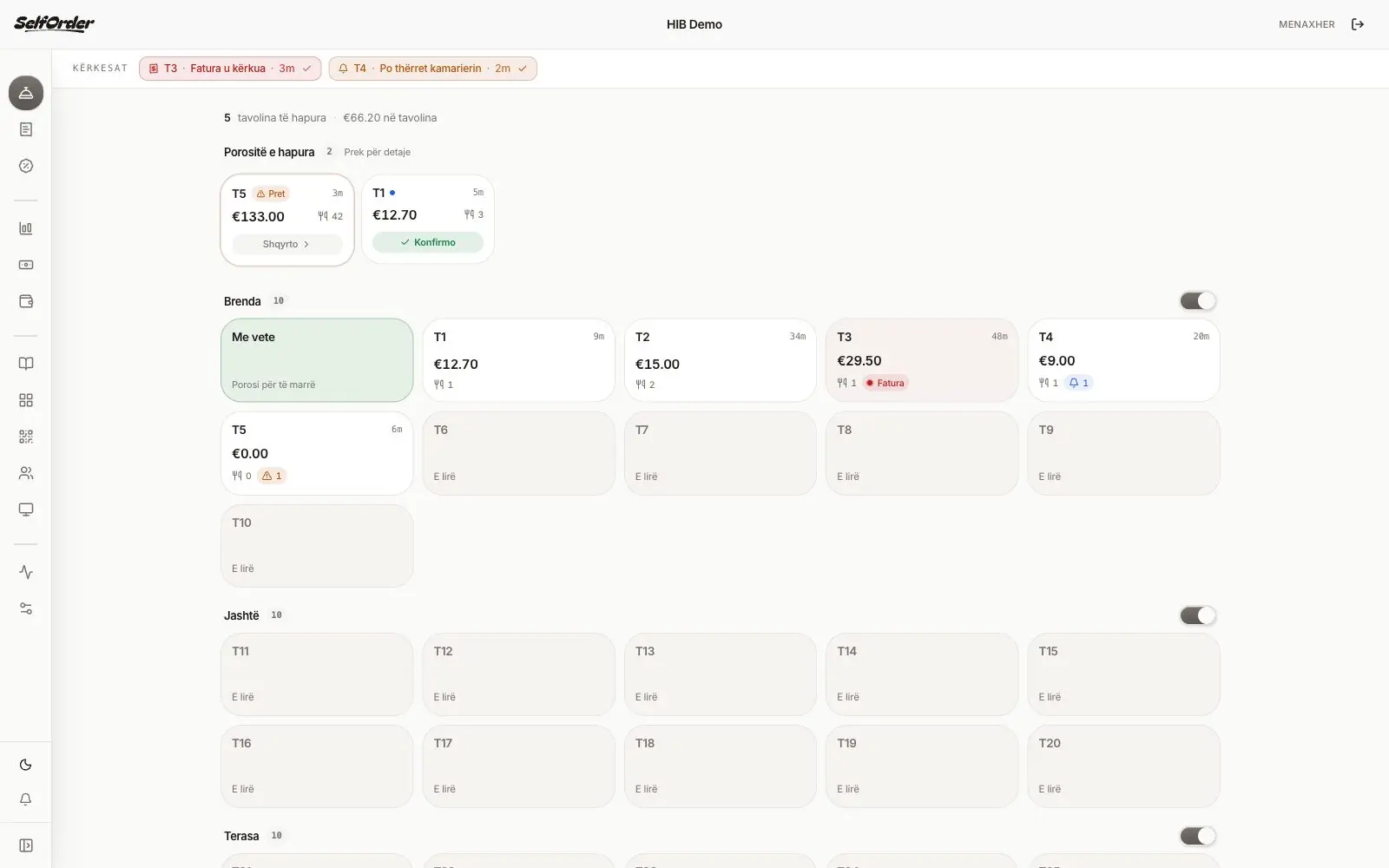This screenshot has width=1389, height=868.
Task: Mark T4 'Po thërret kamarierin' request done
Action: click(x=523, y=69)
